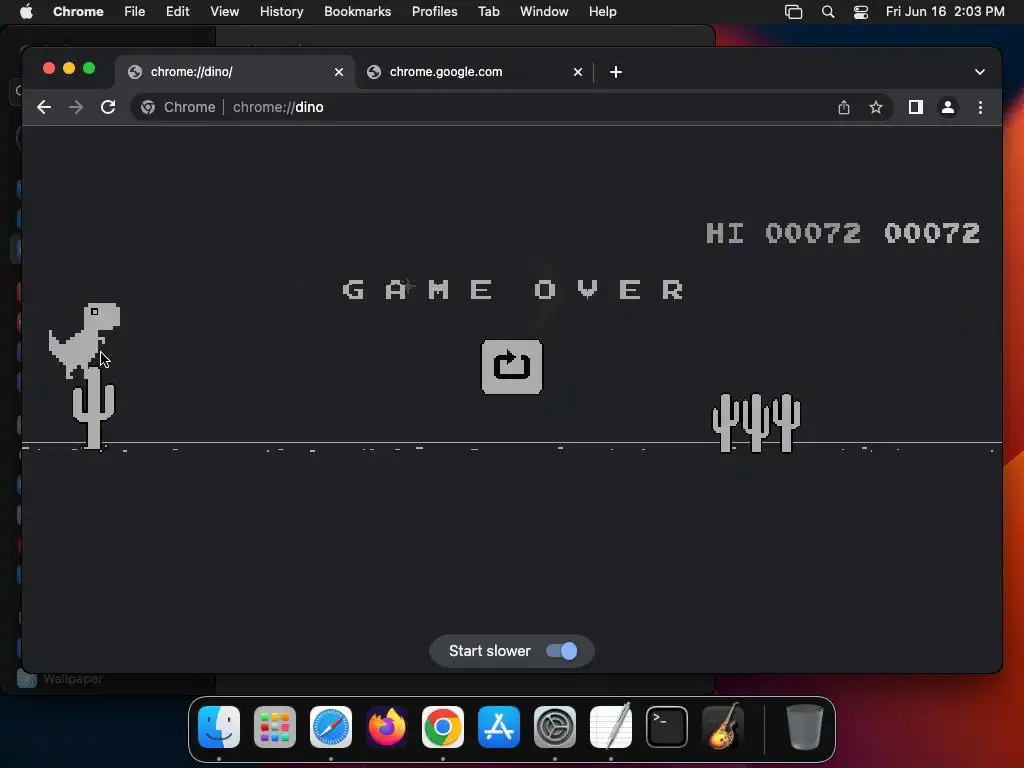1024x768 pixels.
Task: Open TextEdit from the Dock
Action: tap(611, 727)
